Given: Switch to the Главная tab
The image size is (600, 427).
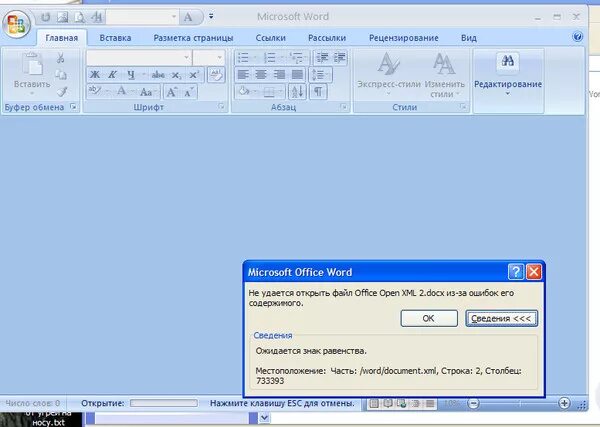Looking at the screenshot, I should [x=62, y=38].
